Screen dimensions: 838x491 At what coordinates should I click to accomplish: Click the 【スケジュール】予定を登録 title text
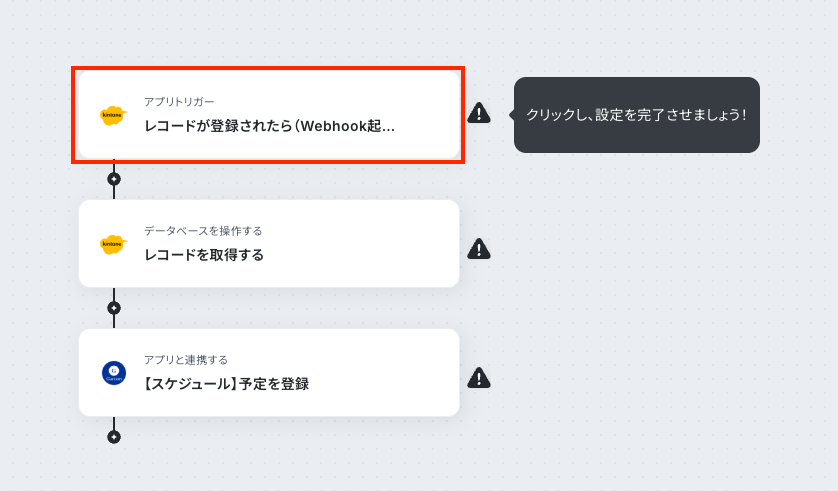(226, 384)
